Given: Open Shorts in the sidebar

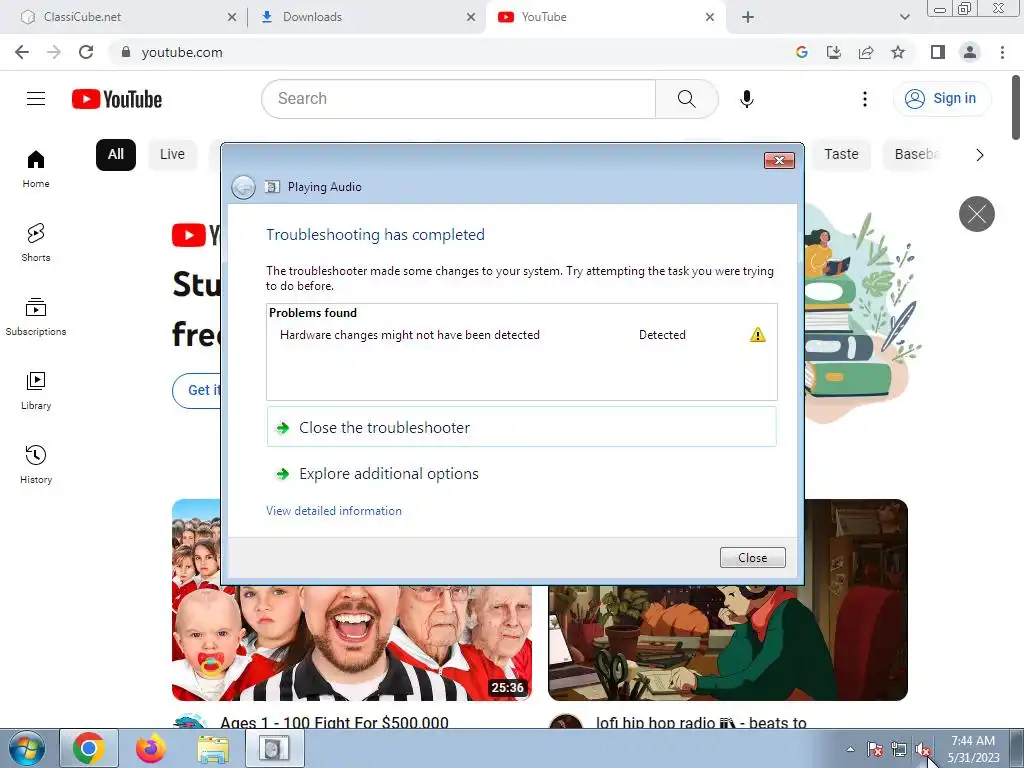Looking at the screenshot, I should tap(36, 242).
